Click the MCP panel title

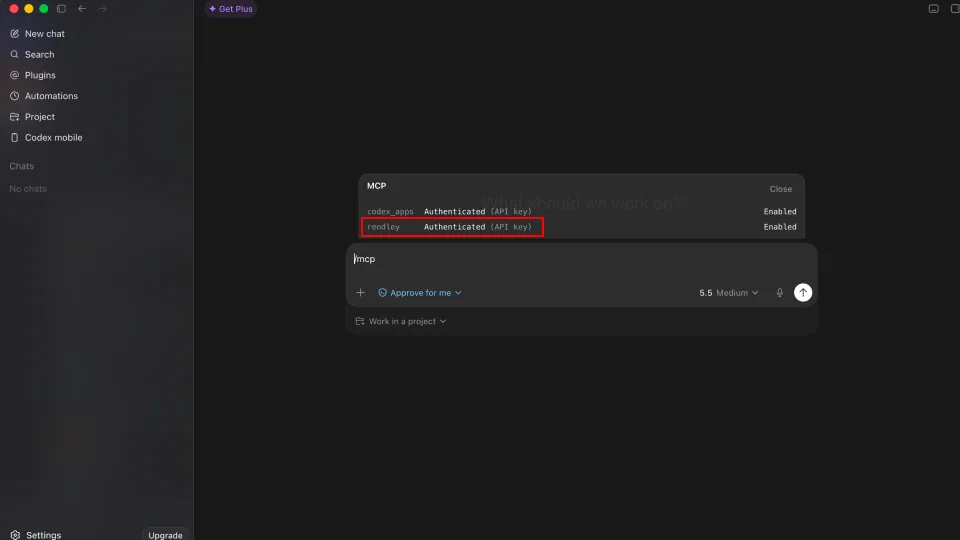(377, 186)
